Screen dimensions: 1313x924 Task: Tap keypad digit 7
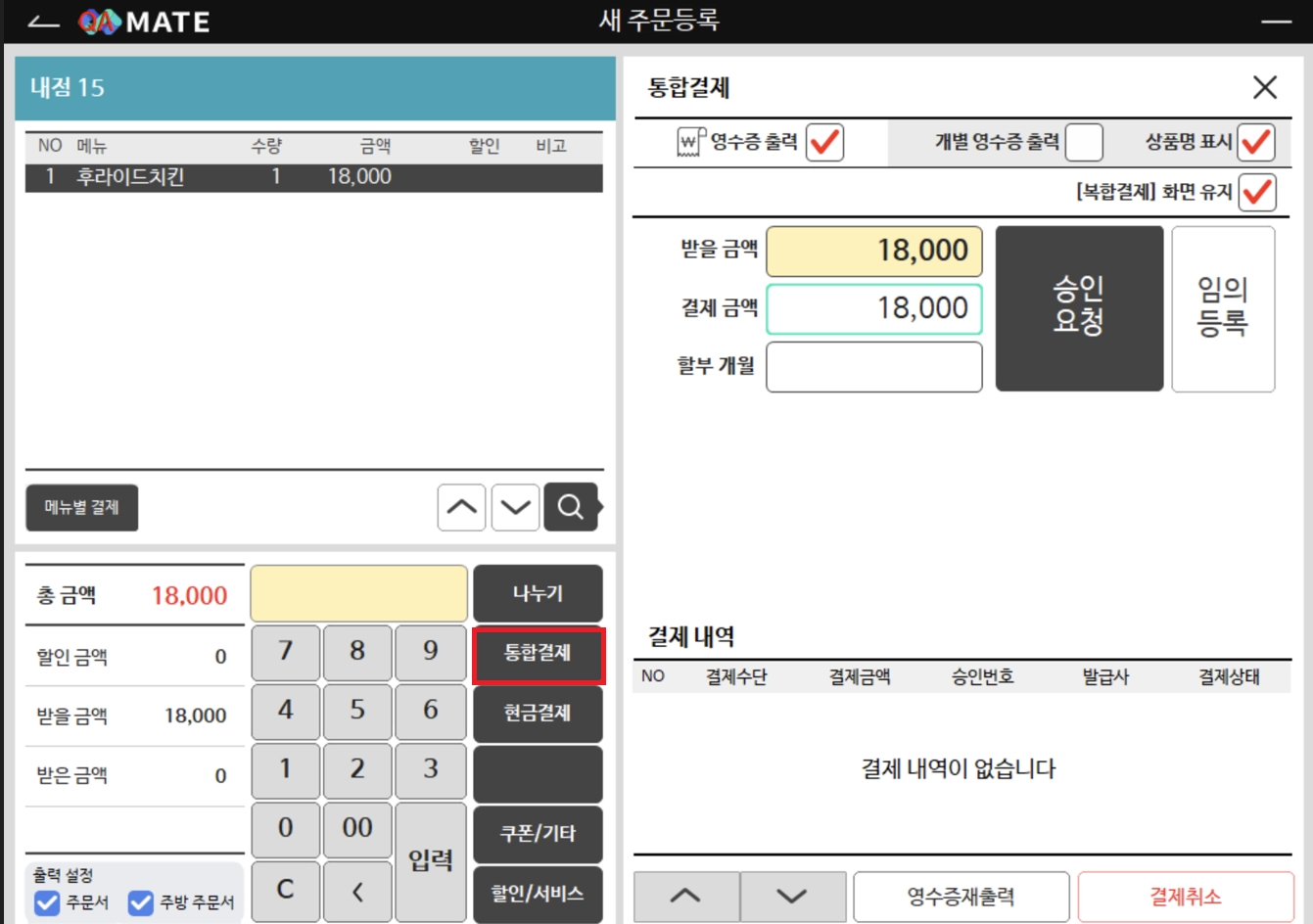[286, 653]
